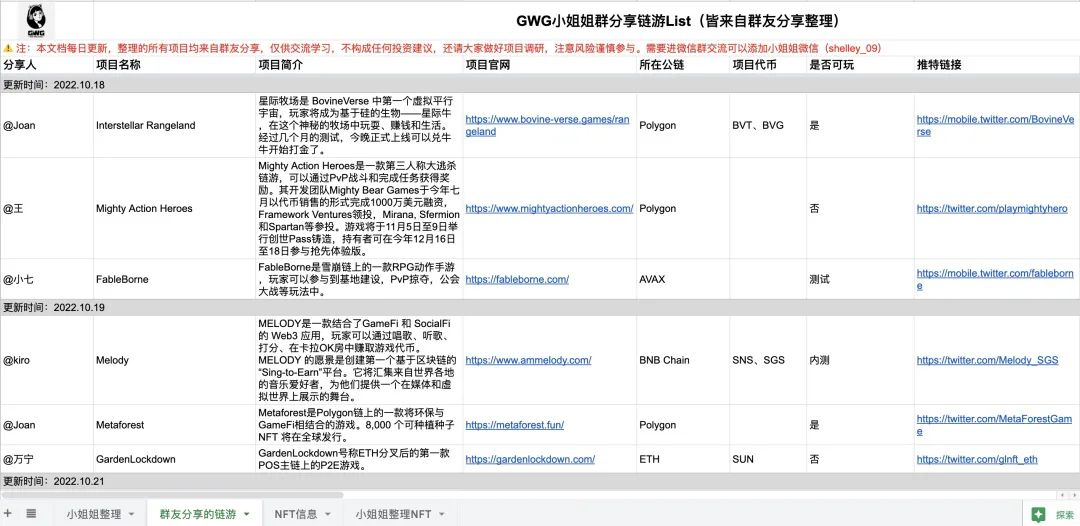Screen dimensions: 1080x526
Task: Select the @kiro sharer cell
Action: [x=47, y=360]
